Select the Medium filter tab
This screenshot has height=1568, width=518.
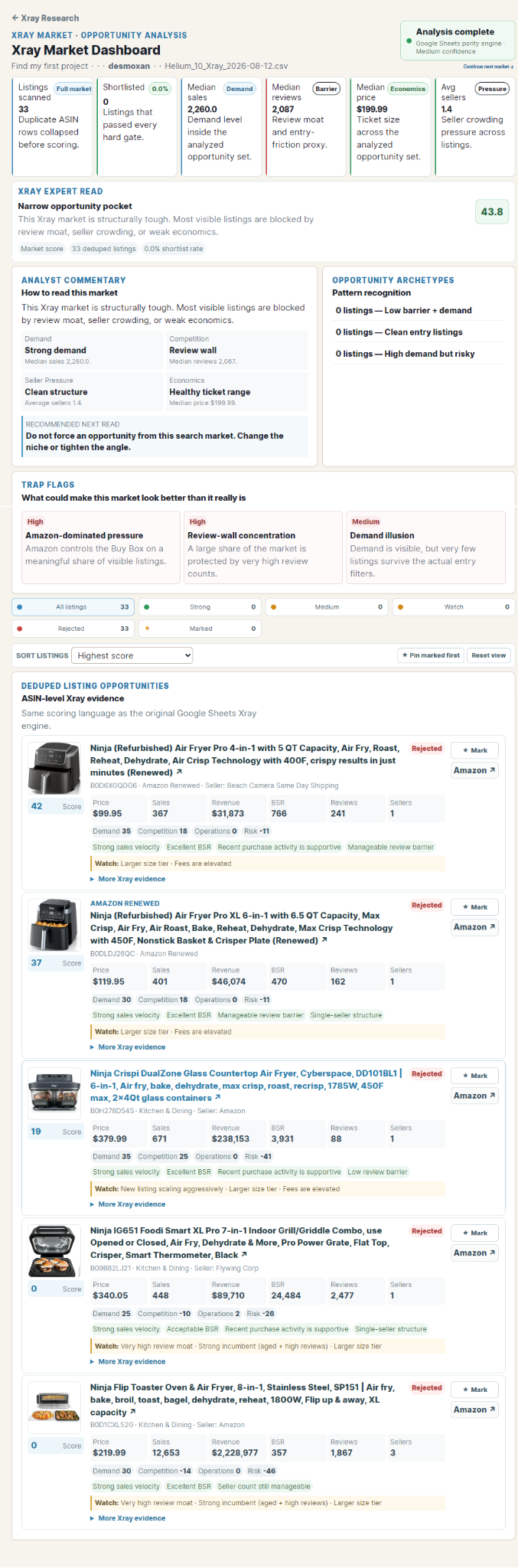(x=327, y=607)
